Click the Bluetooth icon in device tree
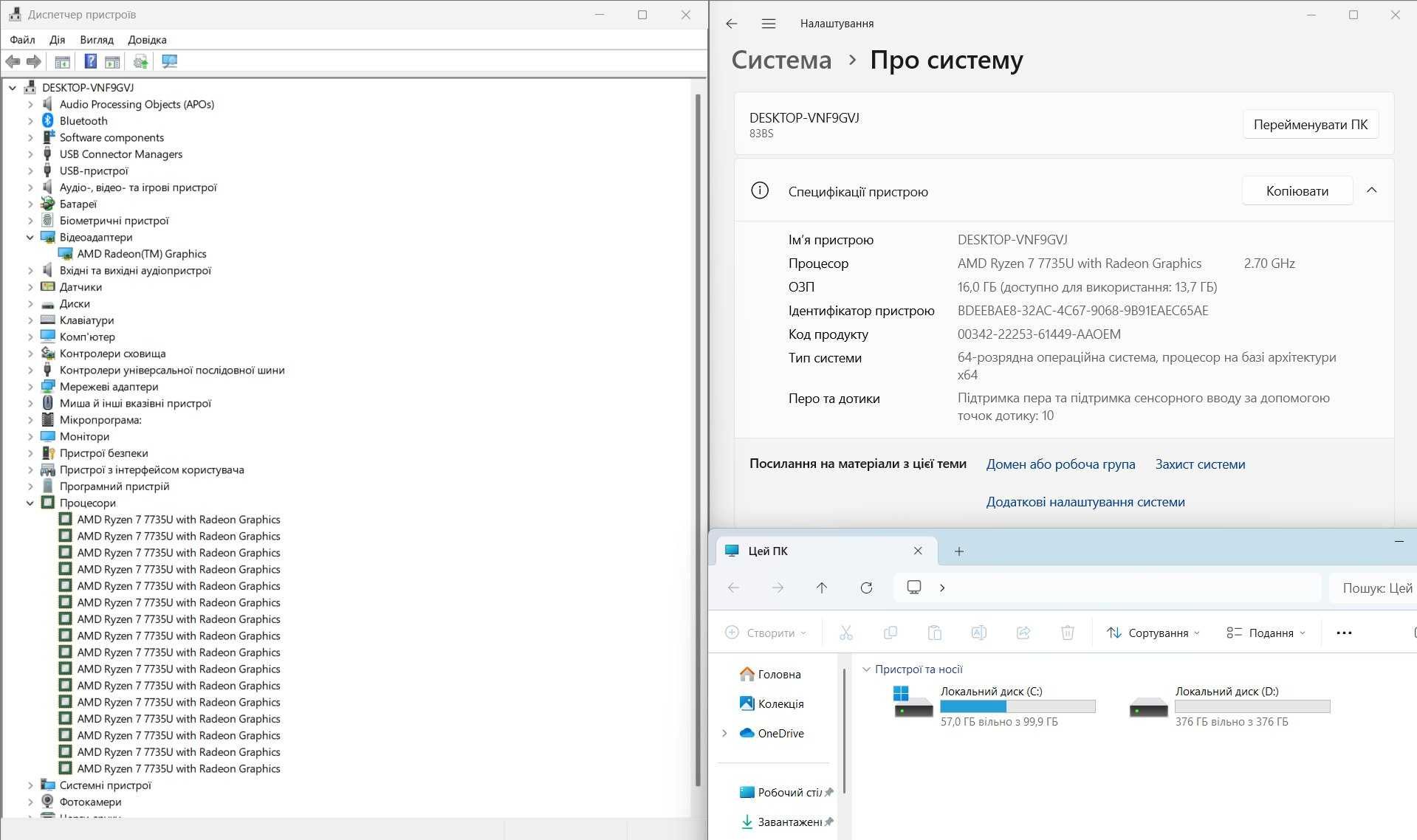This screenshot has width=1417, height=840. pyautogui.click(x=48, y=120)
